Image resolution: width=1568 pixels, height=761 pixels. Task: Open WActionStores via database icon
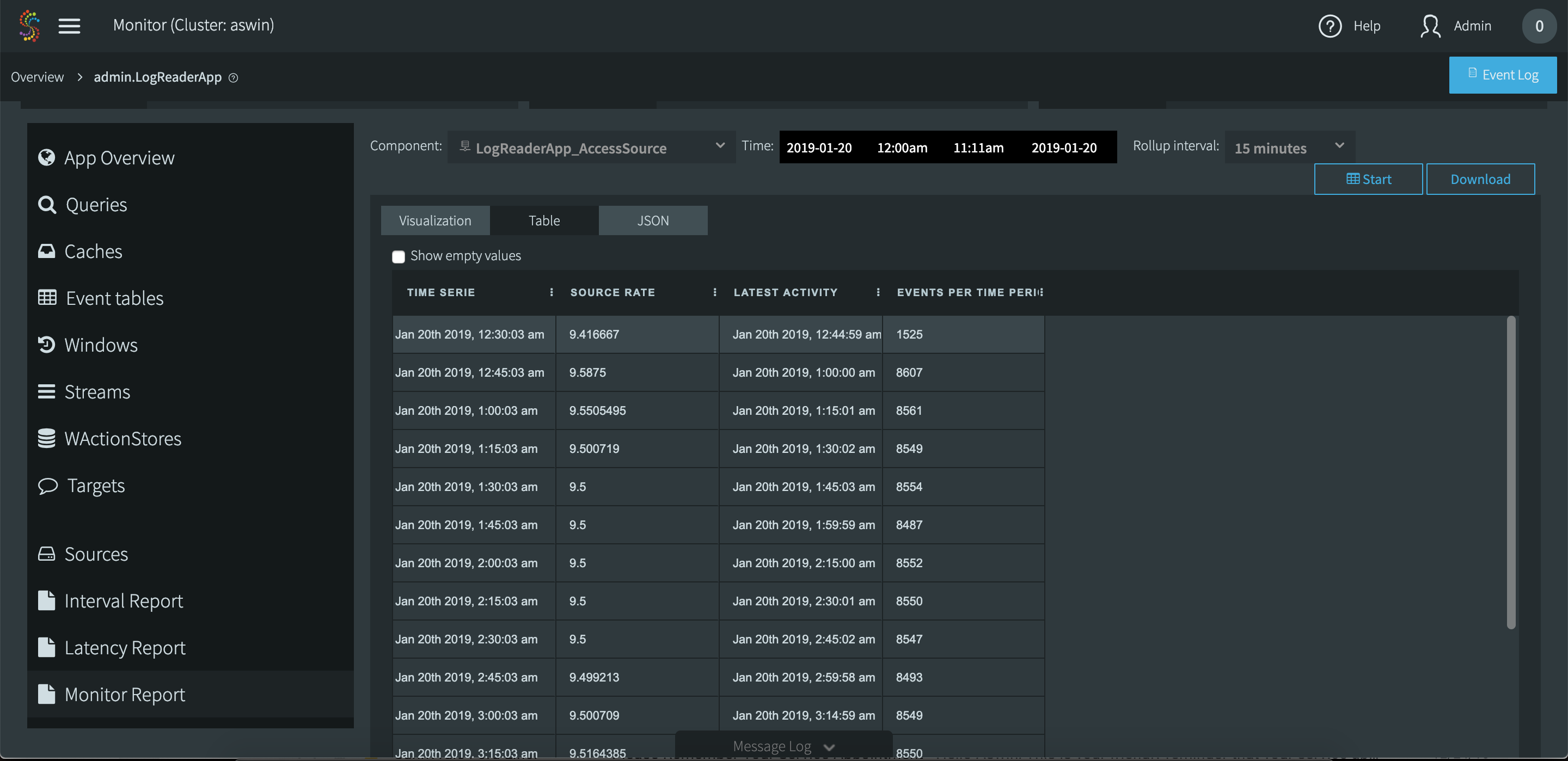click(47, 438)
